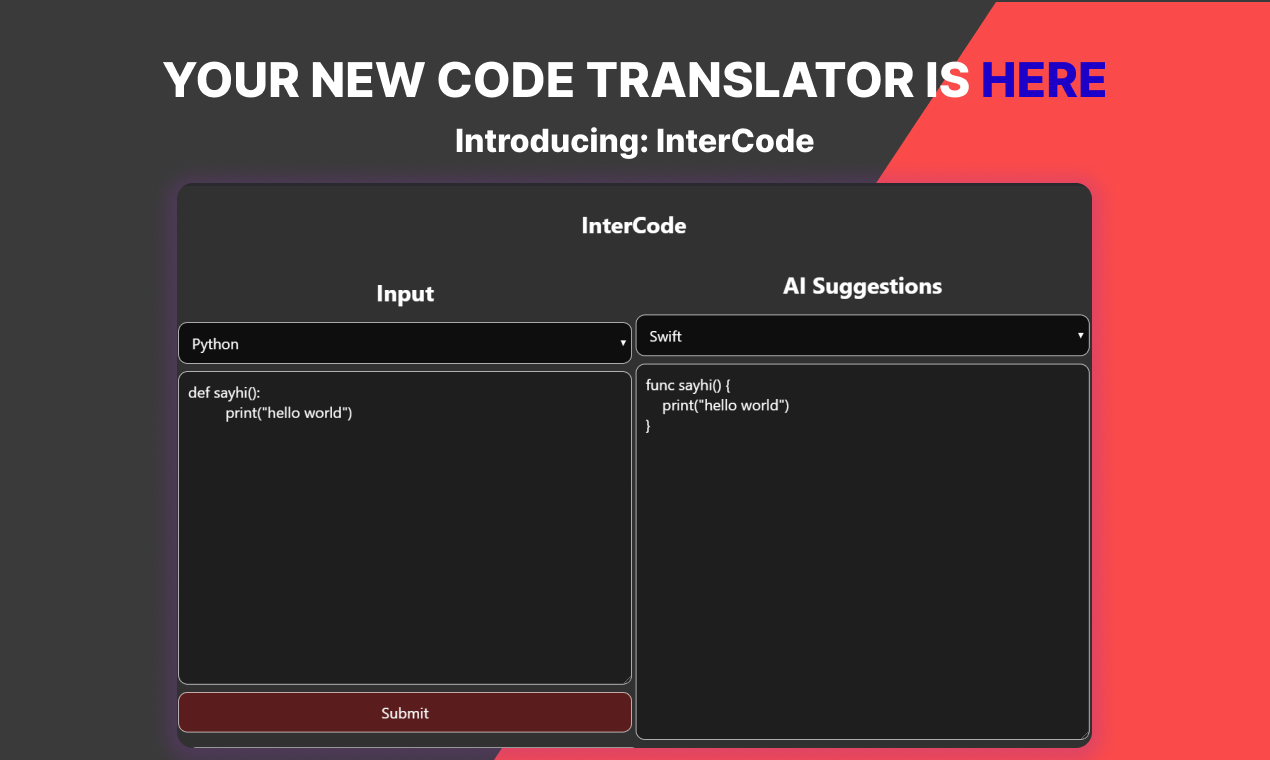Click the InterCode panel title

pyautogui.click(x=634, y=226)
